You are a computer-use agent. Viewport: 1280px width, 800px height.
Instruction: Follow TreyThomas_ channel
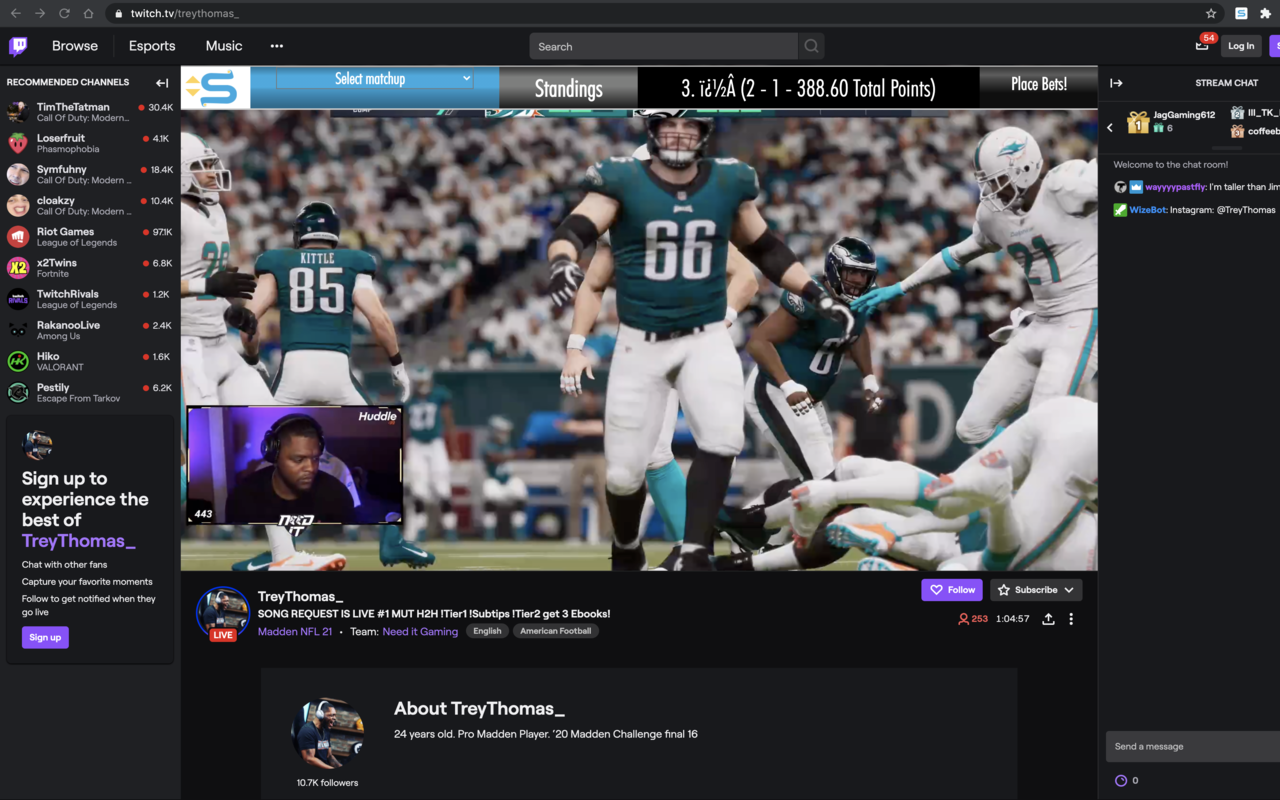(x=952, y=590)
